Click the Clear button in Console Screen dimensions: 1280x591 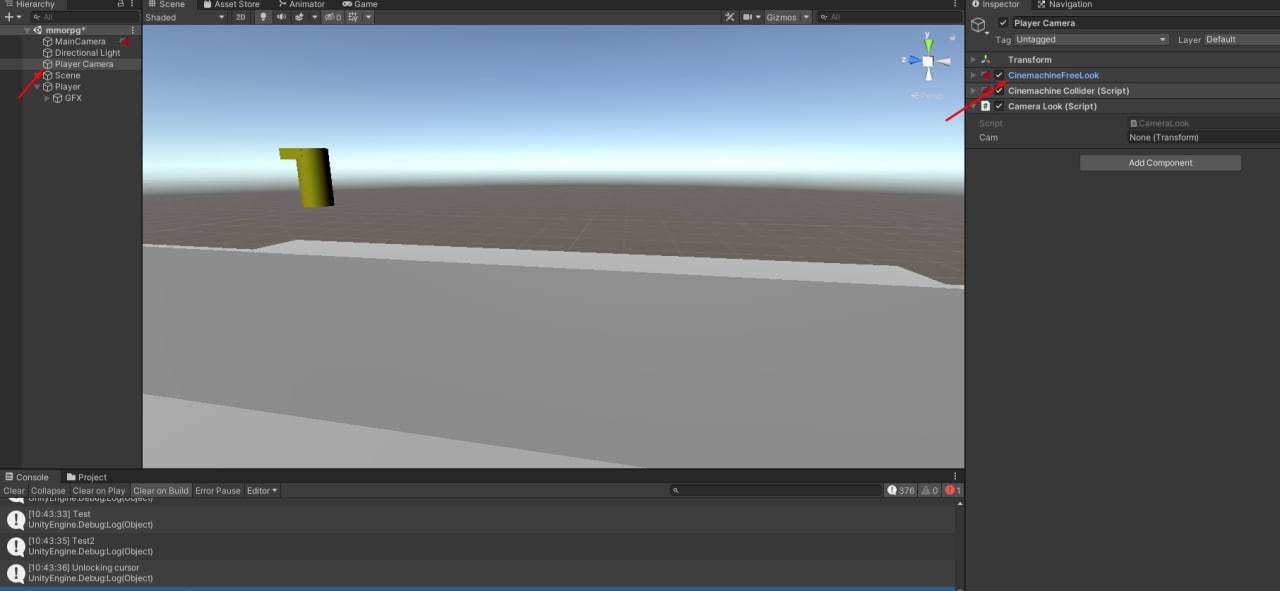point(14,491)
